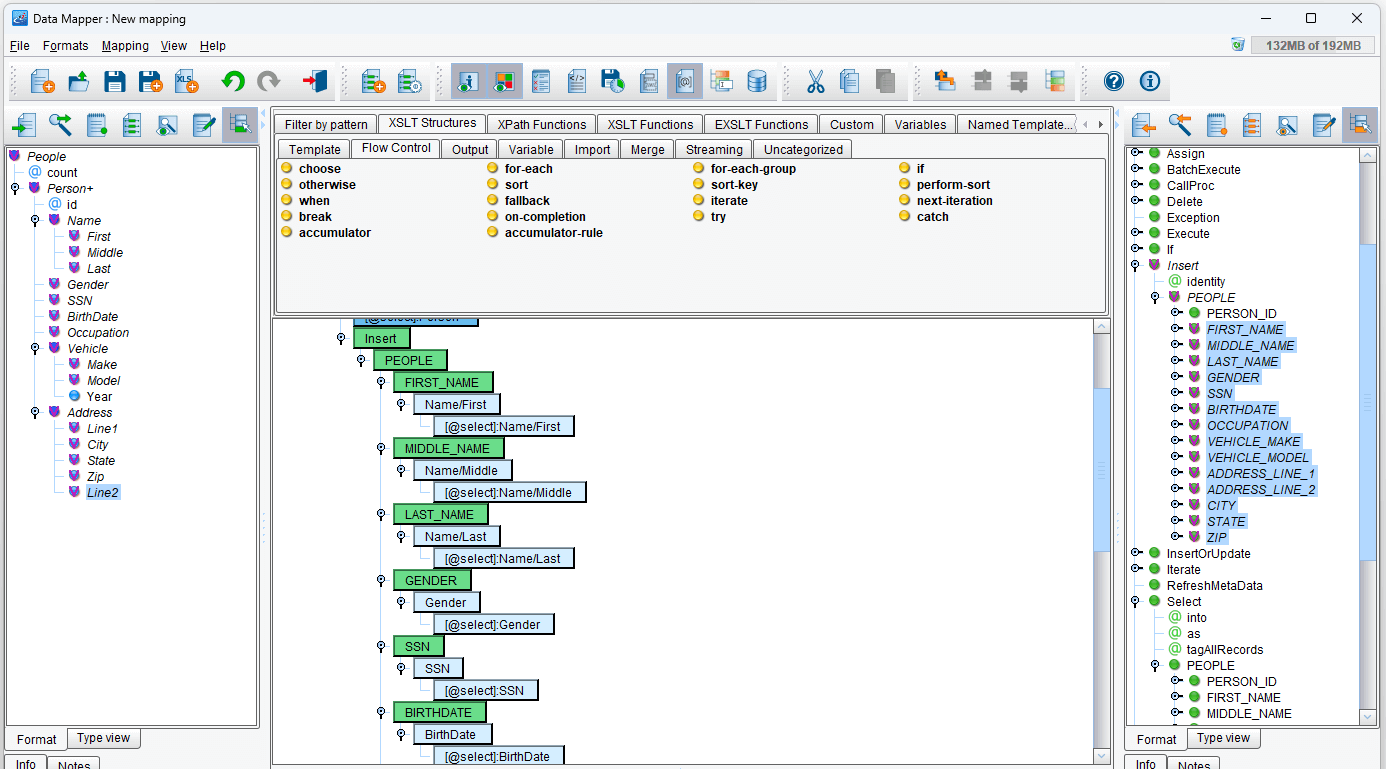
Task: Toggle the highlighted tree-cursor button above People tree
Action: pyautogui.click(x=239, y=125)
